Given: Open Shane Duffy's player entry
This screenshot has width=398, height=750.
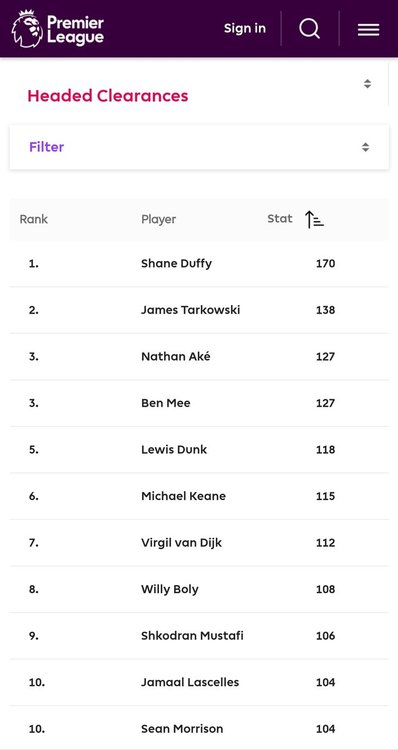Looking at the screenshot, I should [176, 264].
